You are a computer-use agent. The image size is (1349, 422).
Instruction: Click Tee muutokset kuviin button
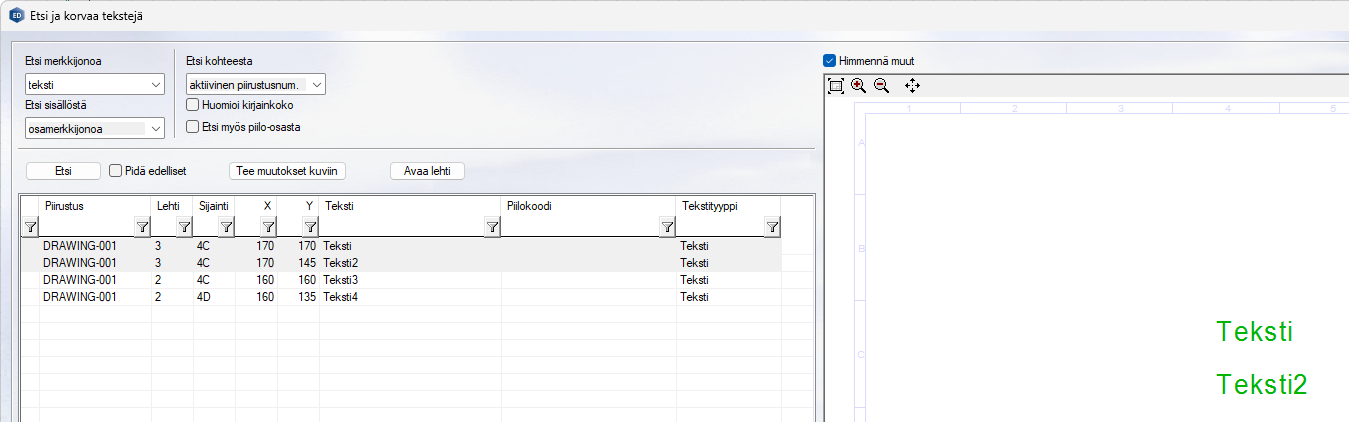pos(288,171)
